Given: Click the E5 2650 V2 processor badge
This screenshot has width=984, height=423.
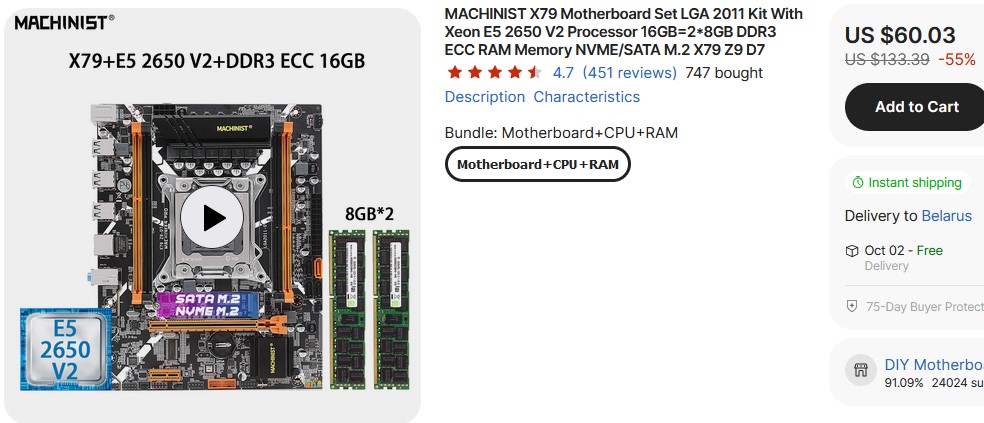Looking at the screenshot, I should coord(65,351).
